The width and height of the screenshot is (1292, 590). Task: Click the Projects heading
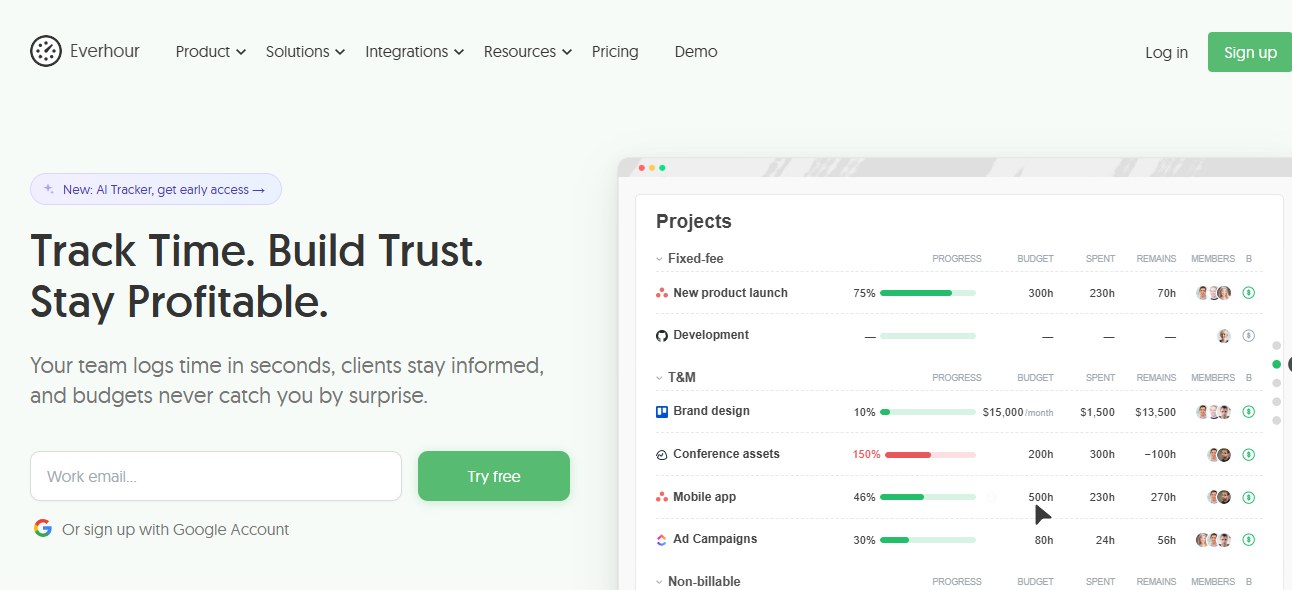click(694, 221)
